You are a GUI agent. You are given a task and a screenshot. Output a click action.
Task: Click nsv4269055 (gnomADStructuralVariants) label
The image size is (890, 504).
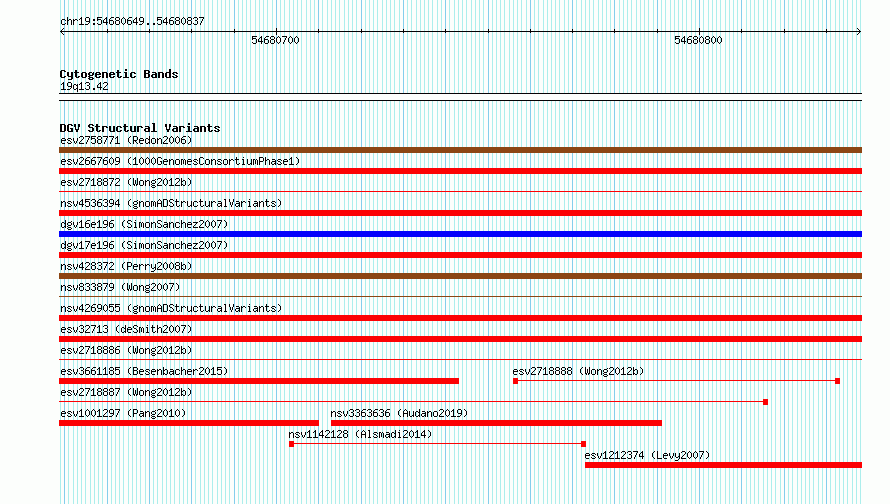(x=171, y=308)
